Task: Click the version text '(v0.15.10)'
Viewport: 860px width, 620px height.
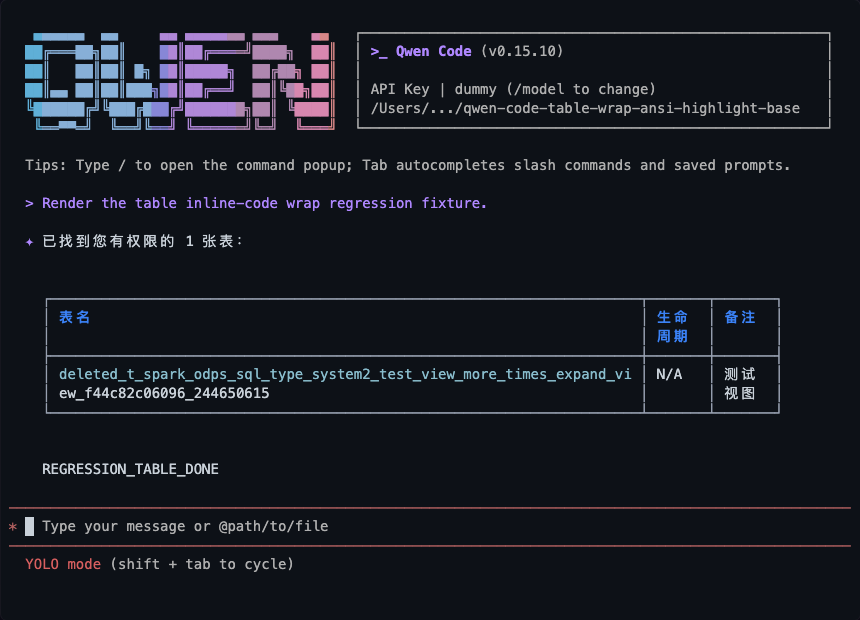Action: click(522, 51)
